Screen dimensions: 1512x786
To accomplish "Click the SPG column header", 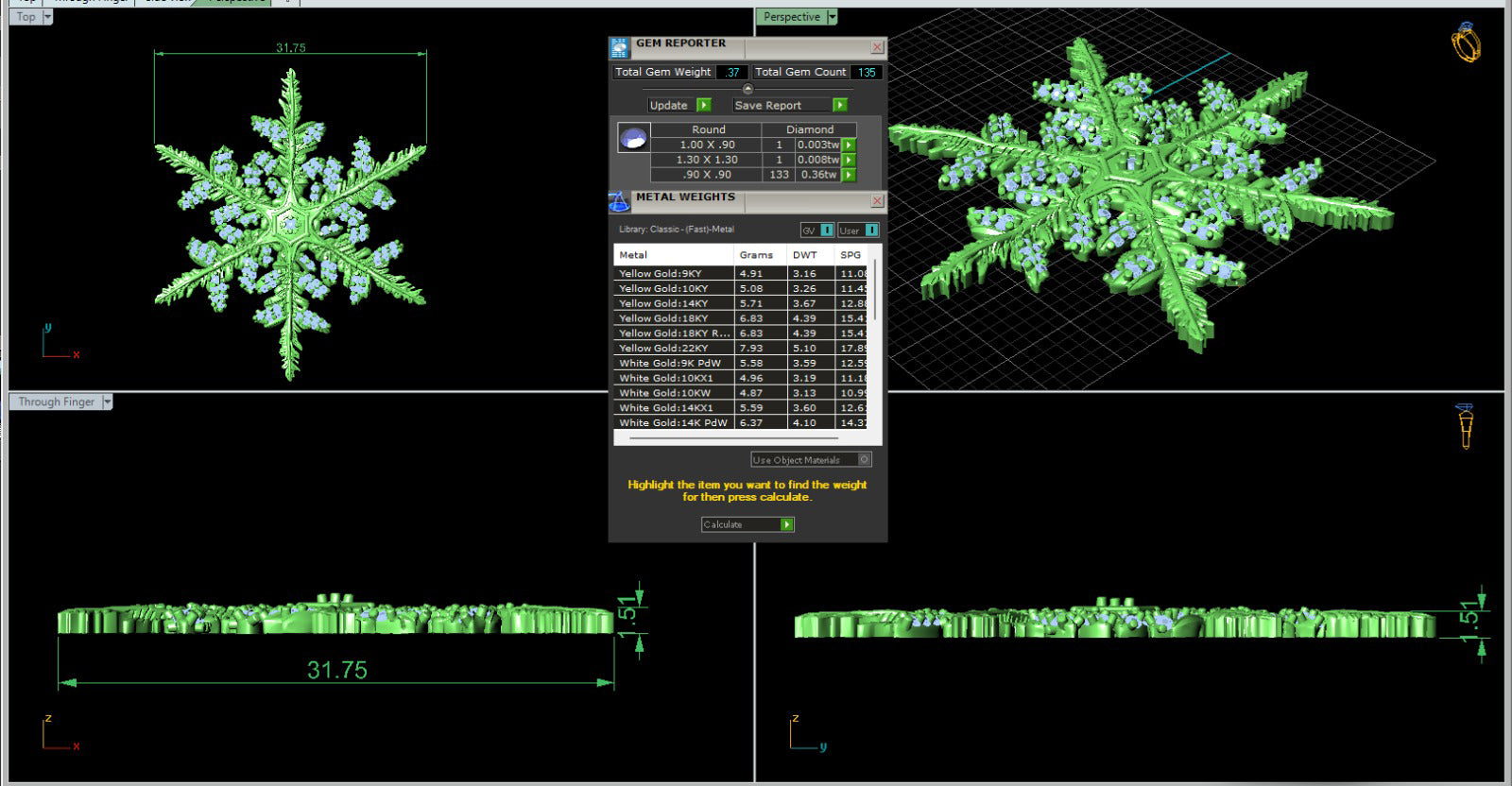I will [851, 255].
